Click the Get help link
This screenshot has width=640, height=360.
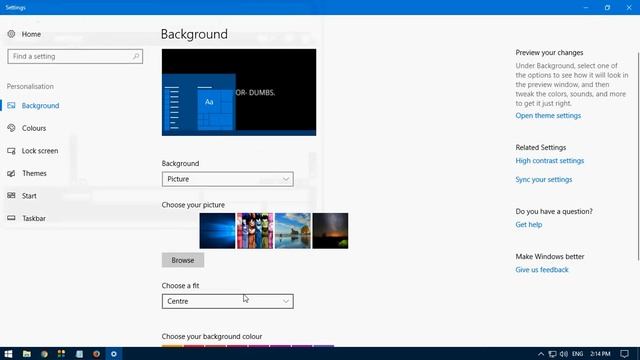tap(529, 224)
